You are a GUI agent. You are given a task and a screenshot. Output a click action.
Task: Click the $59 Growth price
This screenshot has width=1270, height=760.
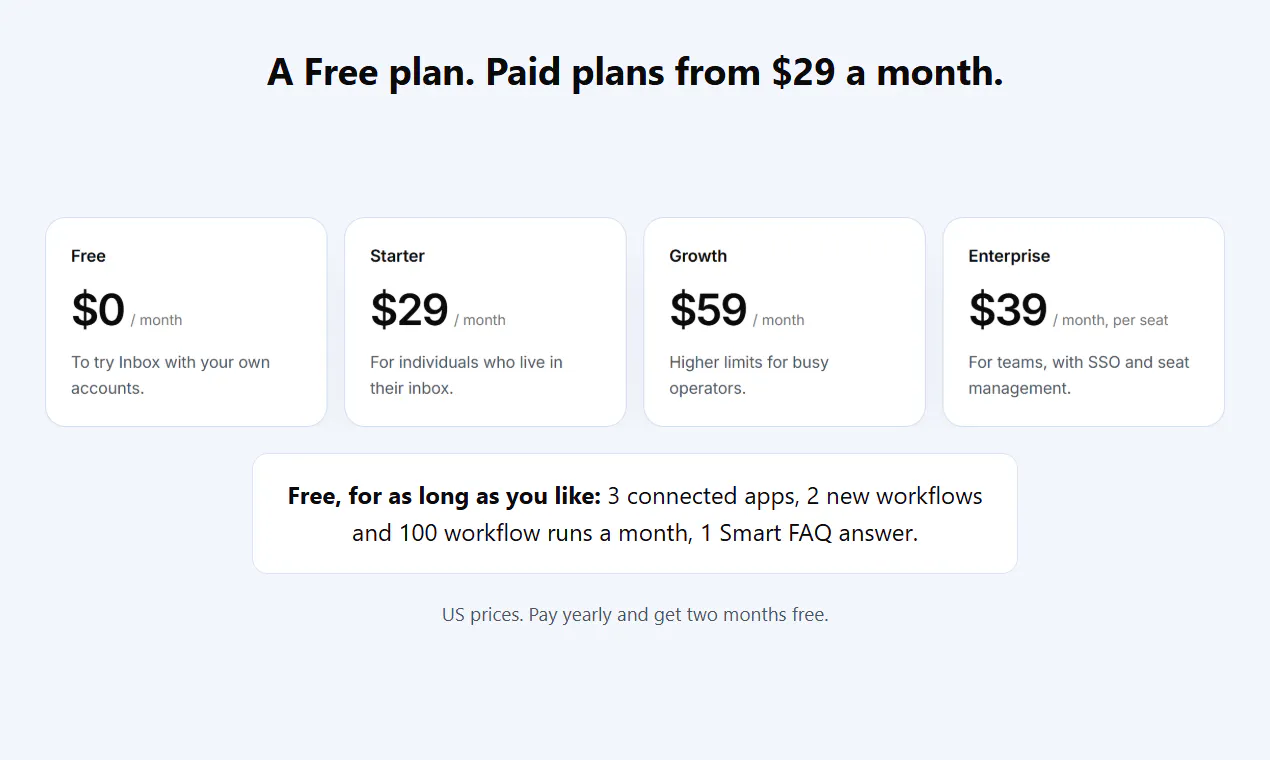coord(708,310)
